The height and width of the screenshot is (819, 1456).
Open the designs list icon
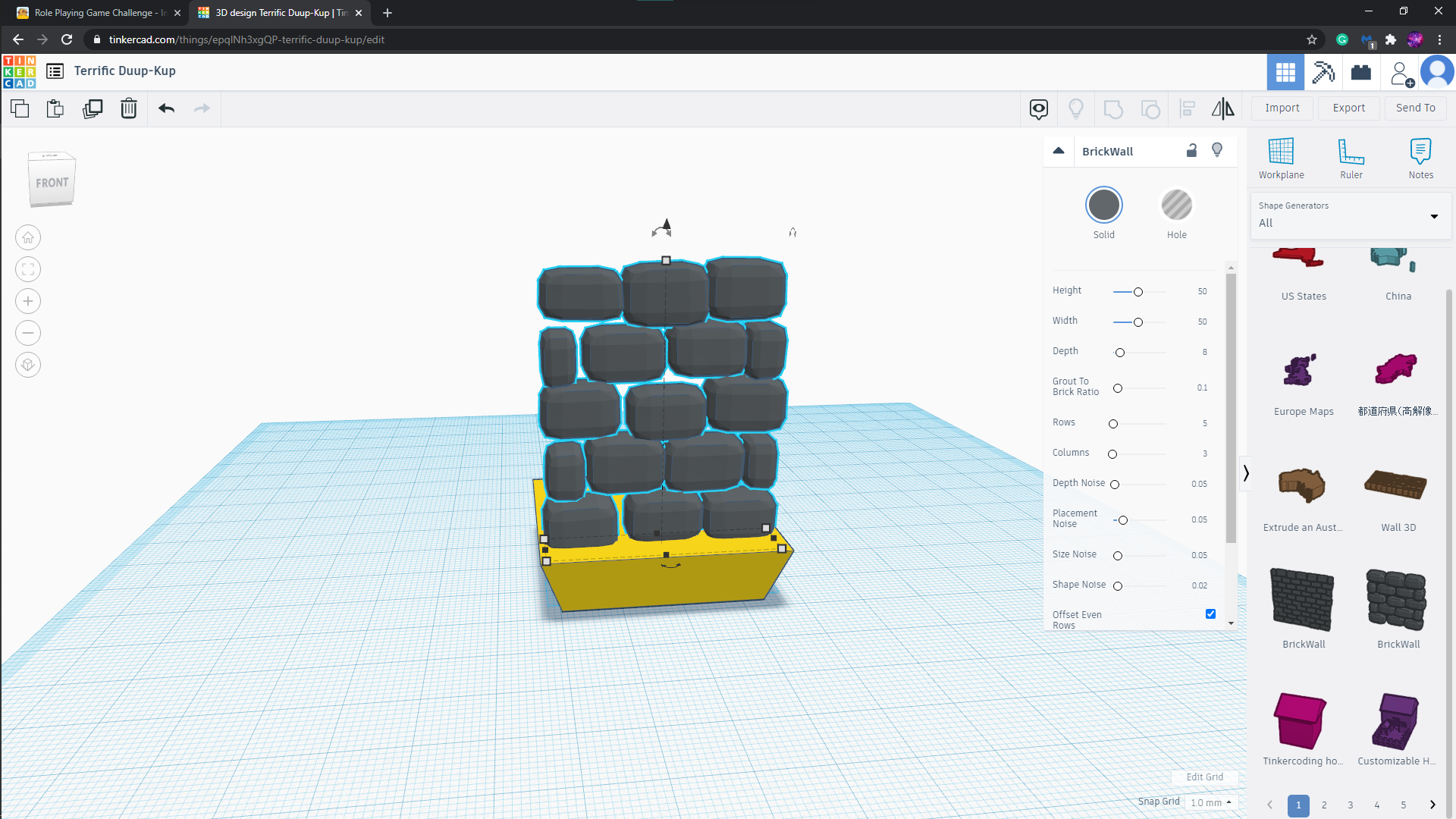[x=55, y=71]
